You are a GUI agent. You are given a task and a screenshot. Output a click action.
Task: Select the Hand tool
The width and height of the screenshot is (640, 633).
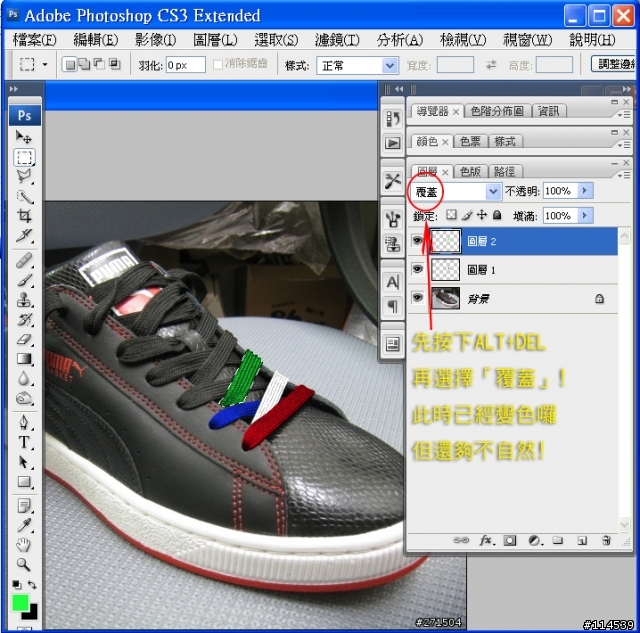coord(24,545)
